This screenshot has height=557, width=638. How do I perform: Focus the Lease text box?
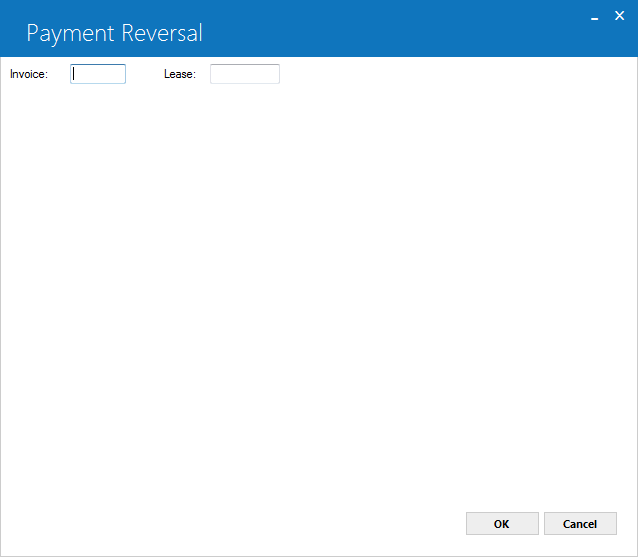pyautogui.click(x=245, y=74)
